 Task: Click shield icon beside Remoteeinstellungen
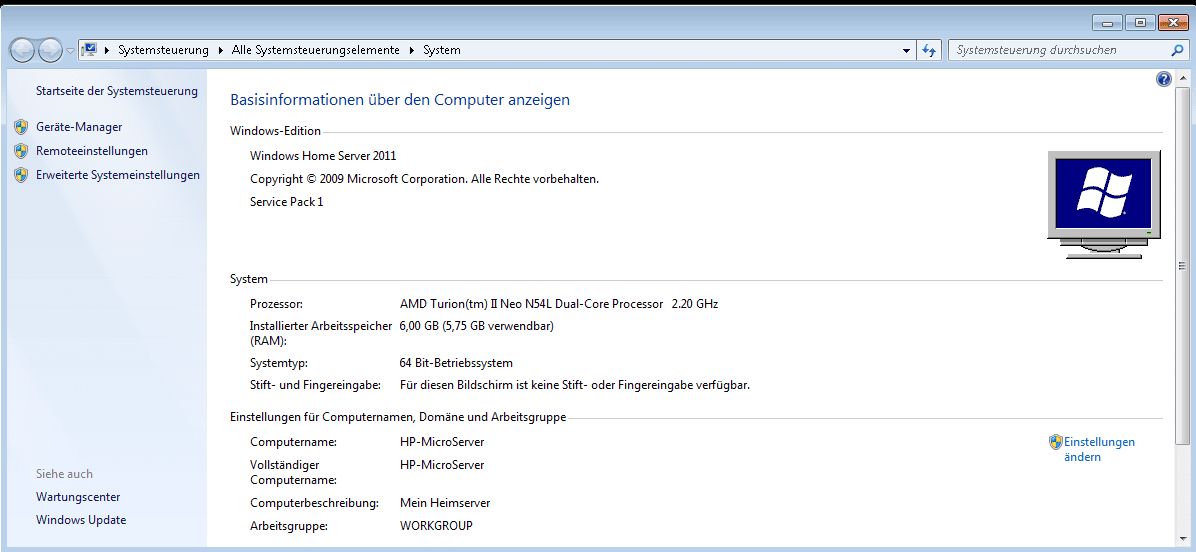(x=21, y=152)
